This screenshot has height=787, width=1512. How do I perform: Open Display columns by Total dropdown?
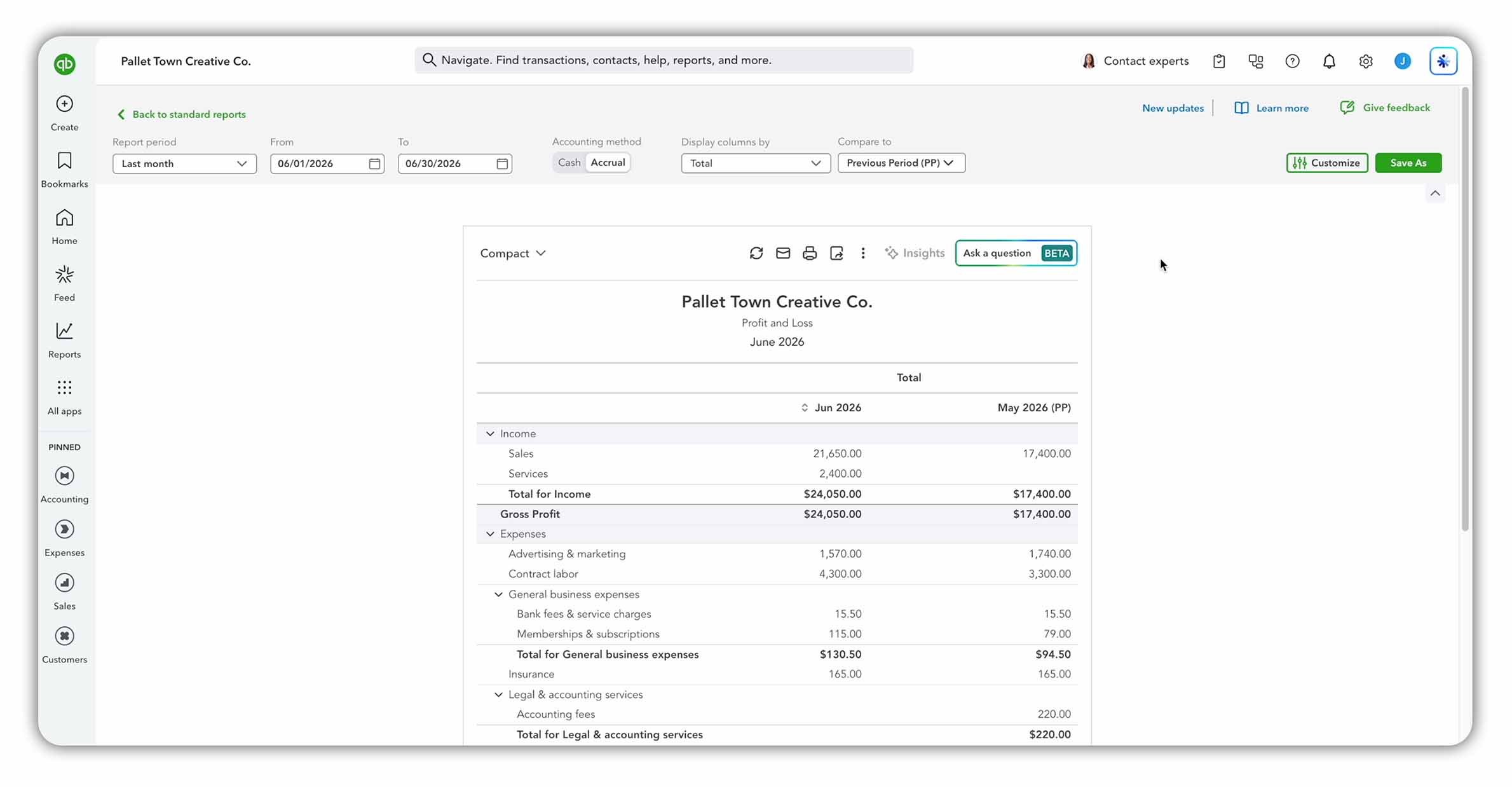756,163
